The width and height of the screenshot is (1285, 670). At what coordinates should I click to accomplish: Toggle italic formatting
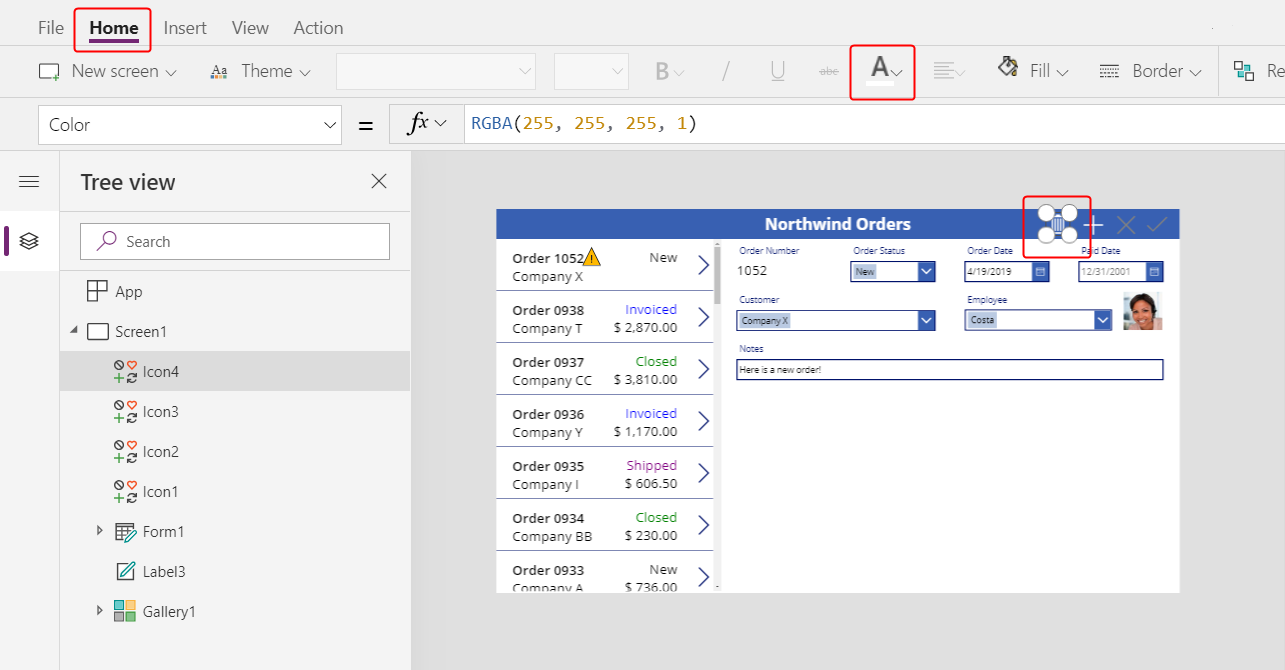726,71
